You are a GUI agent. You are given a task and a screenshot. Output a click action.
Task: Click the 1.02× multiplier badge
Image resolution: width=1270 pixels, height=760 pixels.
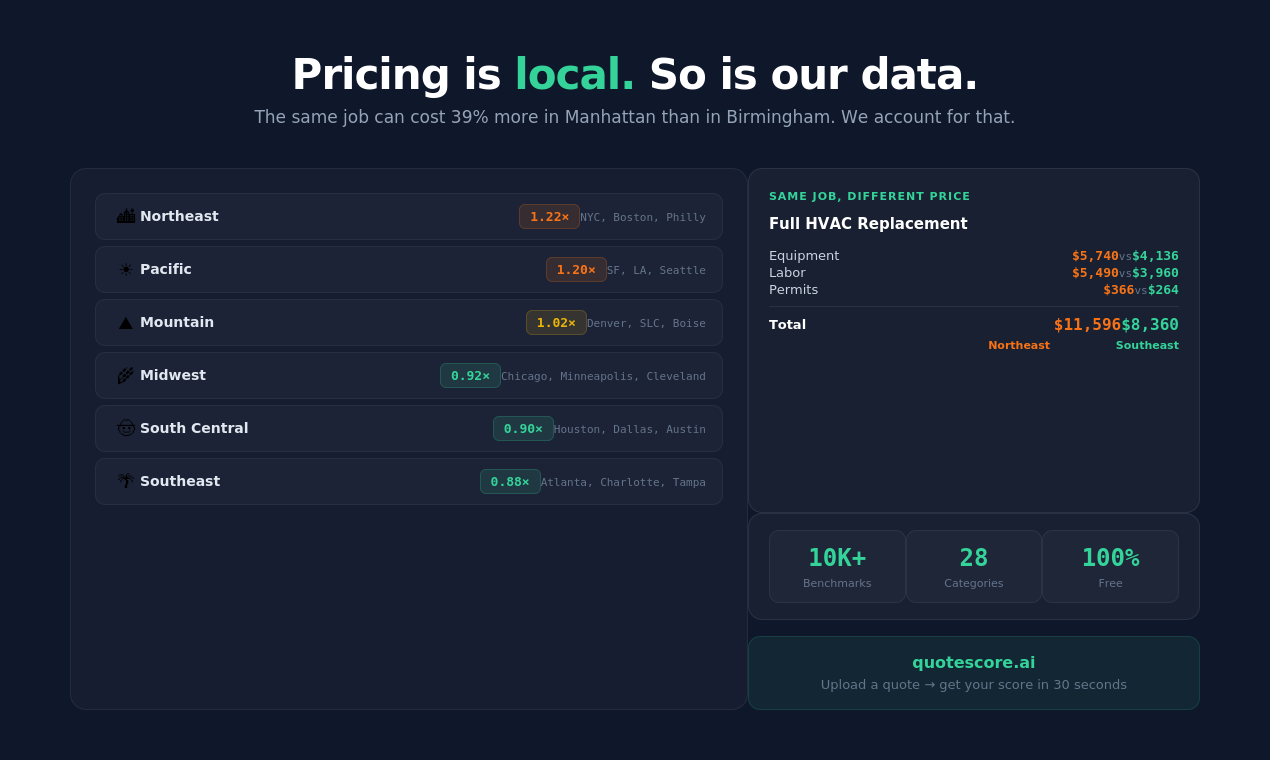click(556, 323)
